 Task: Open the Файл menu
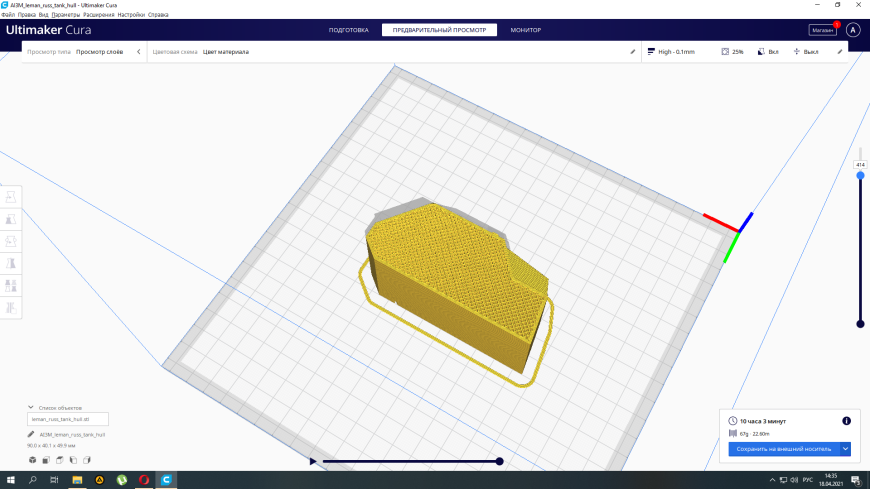[8, 14]
